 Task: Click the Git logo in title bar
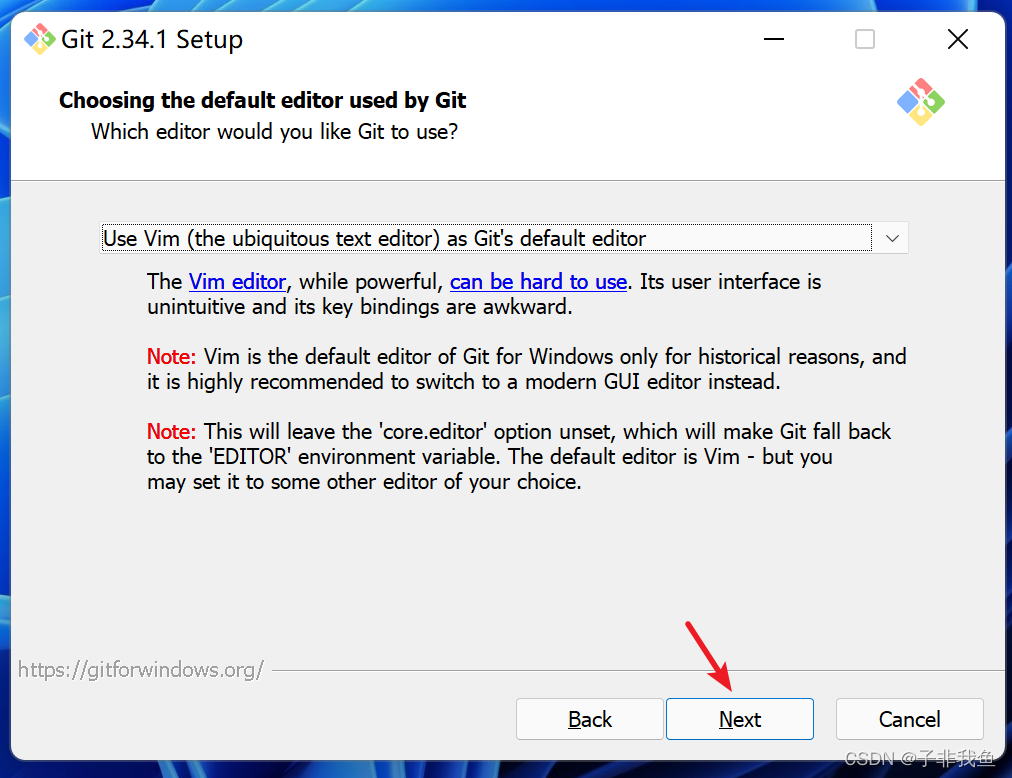click(x=39, y=39)
